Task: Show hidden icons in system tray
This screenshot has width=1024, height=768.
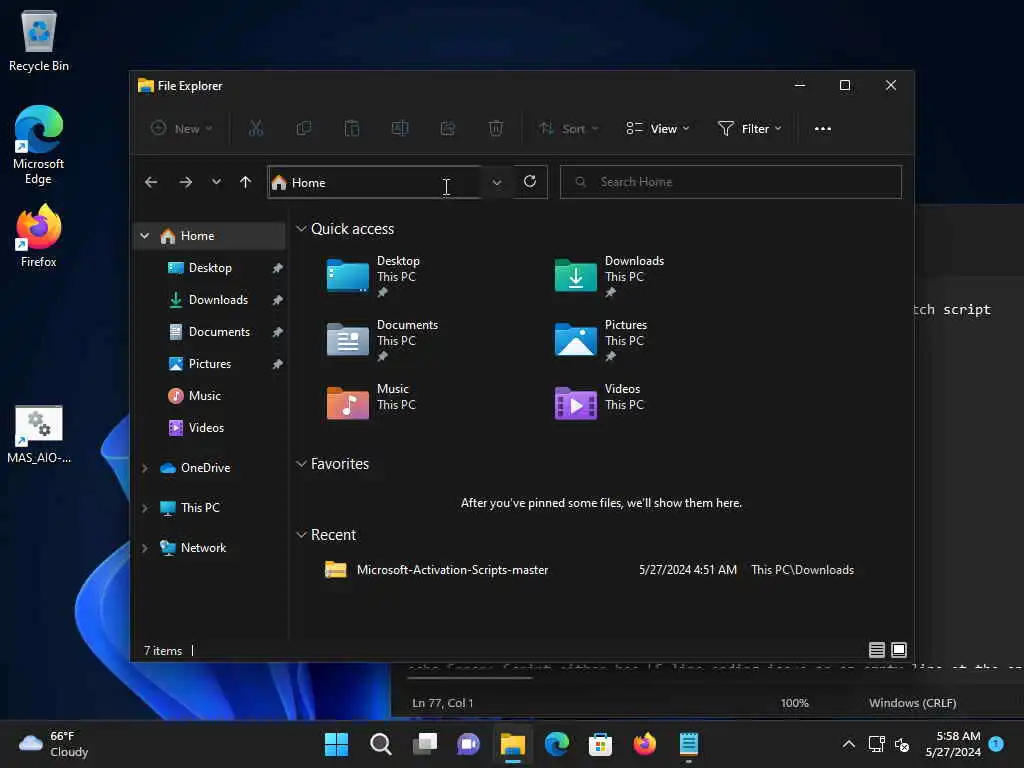Action: click(848, 744)
